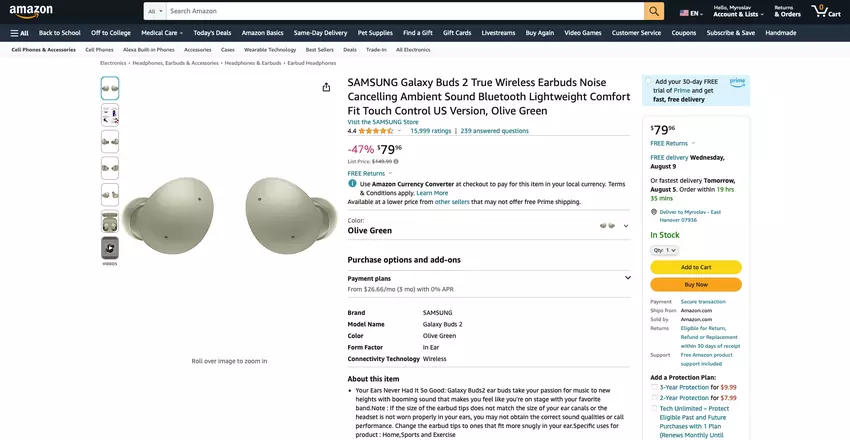This screenshot has width=850, height=440.
Task: Check the 3-Year Protection plan box
Action: (x=654, y=387)
